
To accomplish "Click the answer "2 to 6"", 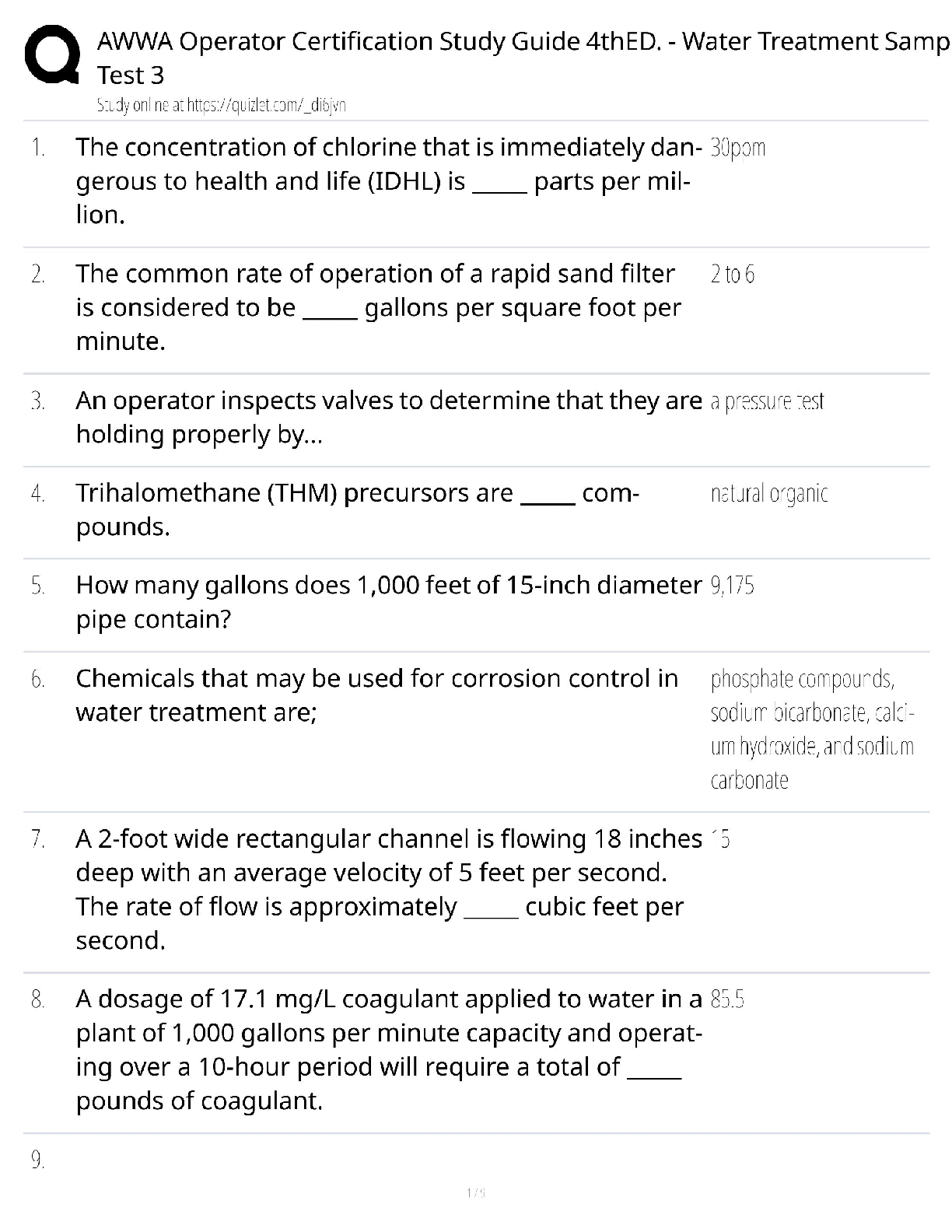I will pos(732,275).
